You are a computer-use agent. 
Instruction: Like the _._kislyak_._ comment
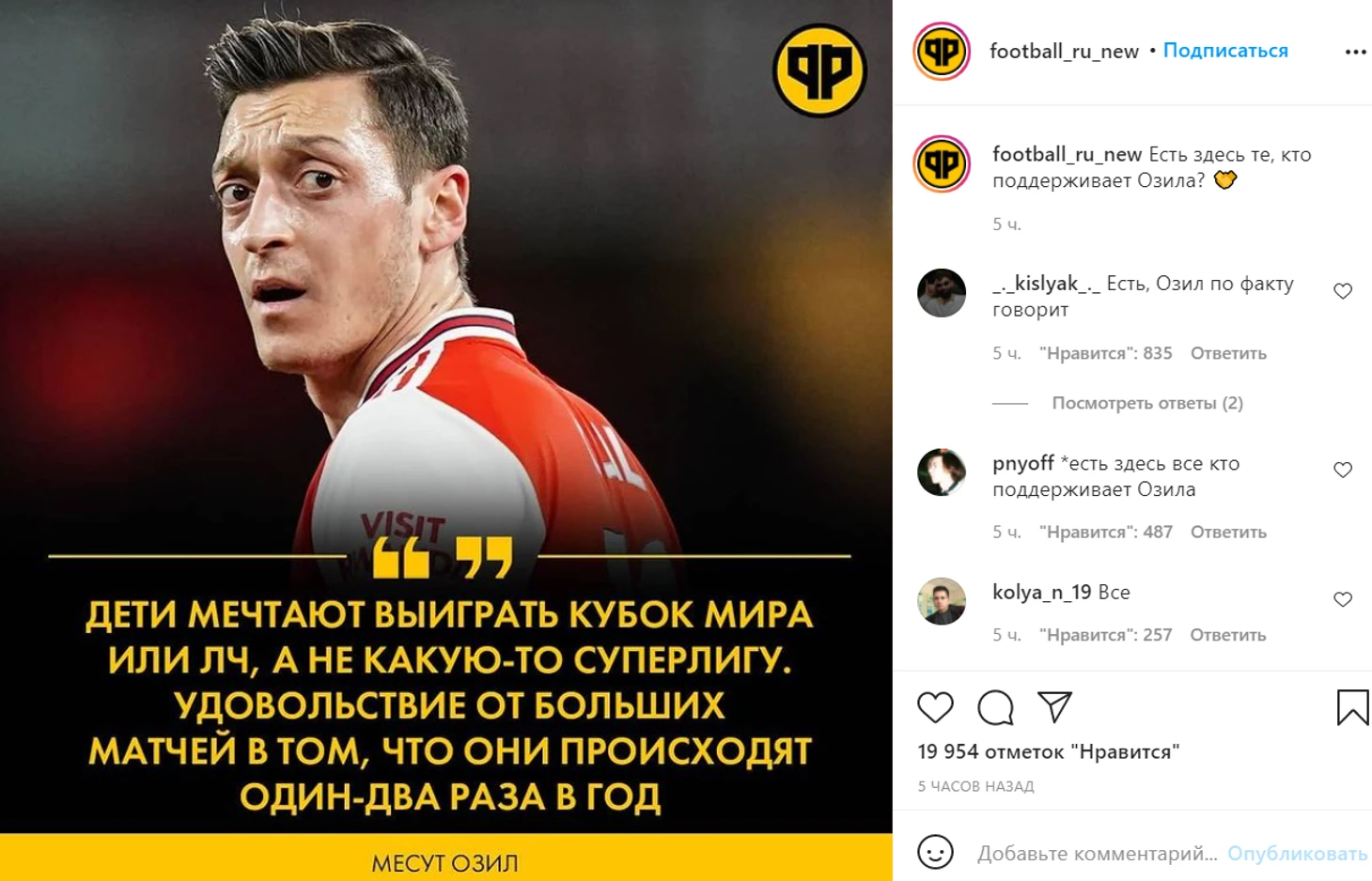1343,291
